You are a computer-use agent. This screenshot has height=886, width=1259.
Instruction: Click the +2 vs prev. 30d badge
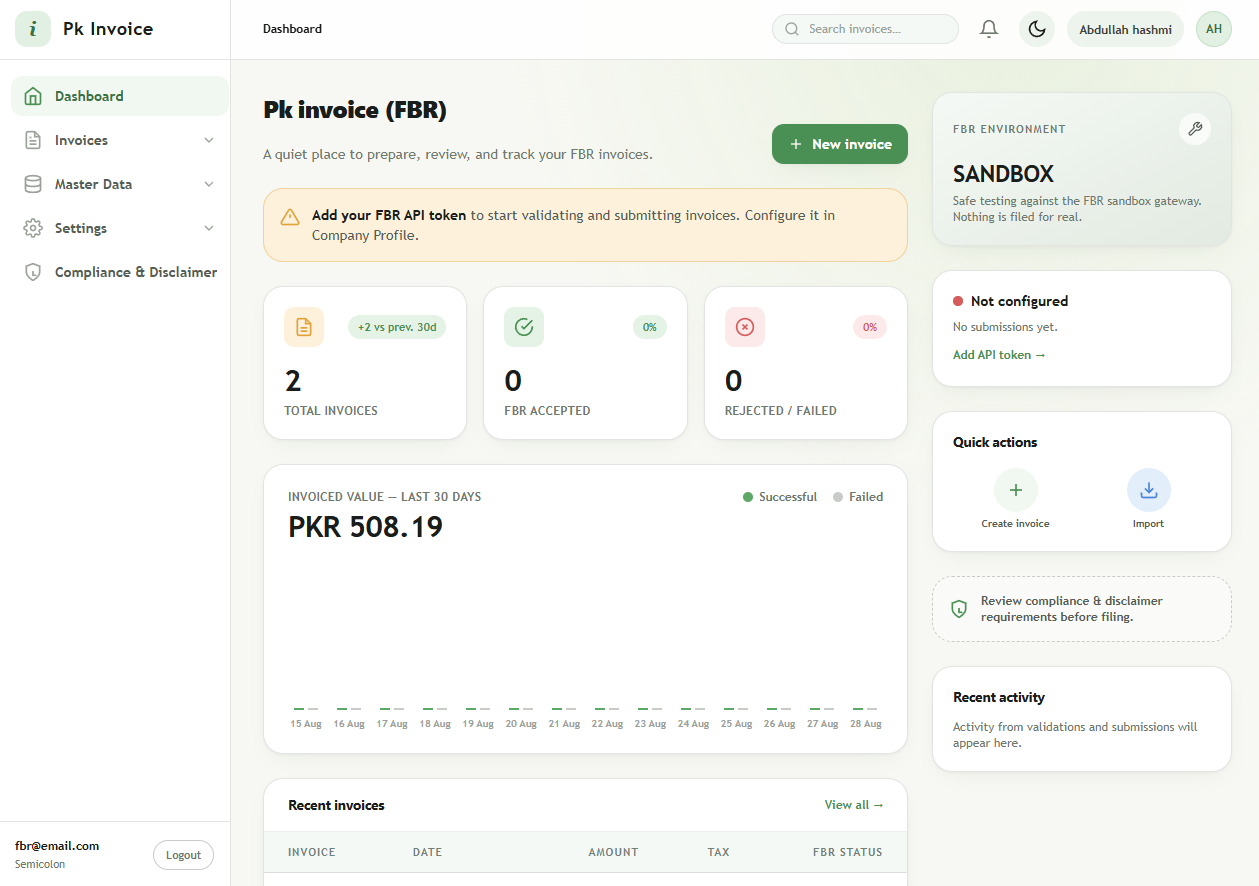[x=397, y=327]
